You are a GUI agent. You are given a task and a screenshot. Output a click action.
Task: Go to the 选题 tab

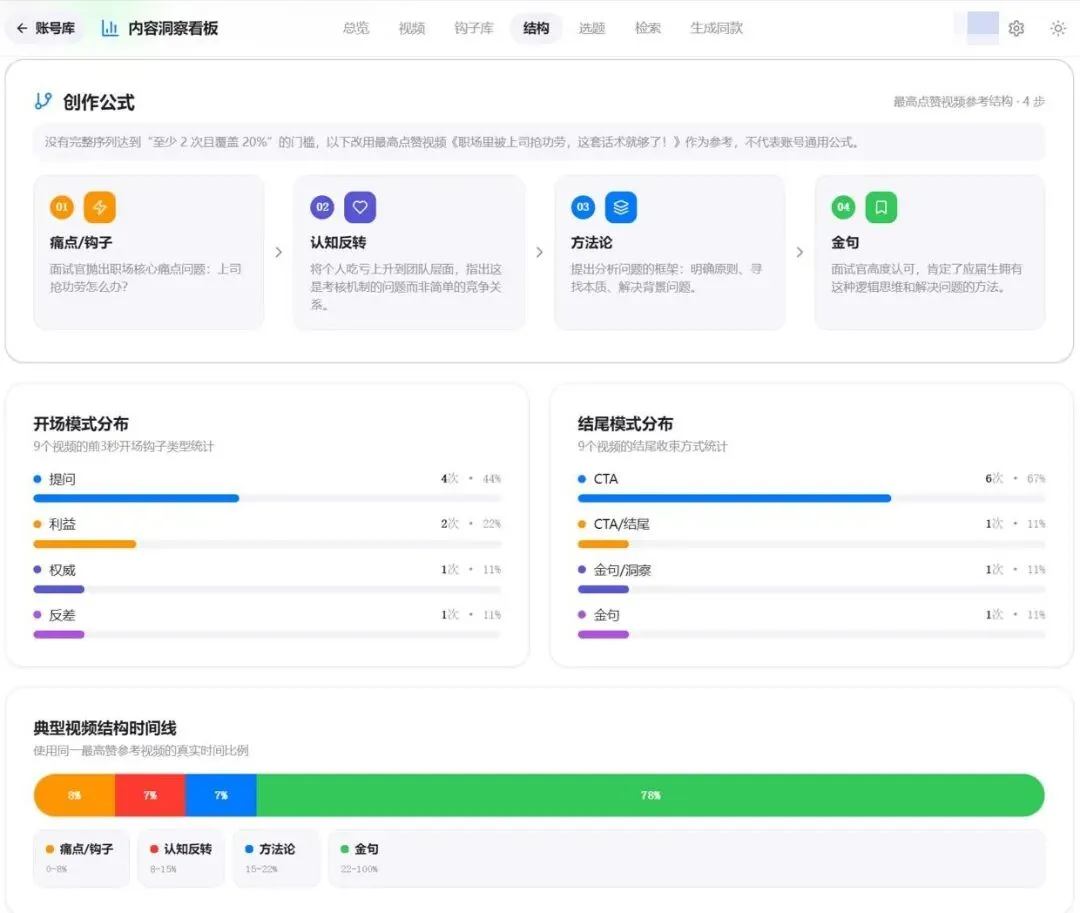(592, 28)
